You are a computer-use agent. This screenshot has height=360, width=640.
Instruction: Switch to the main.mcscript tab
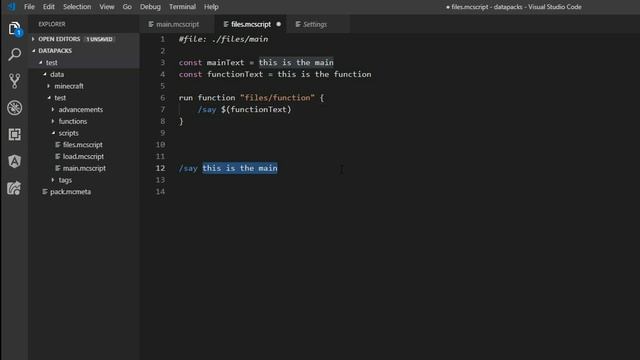[x=177, y=24]
